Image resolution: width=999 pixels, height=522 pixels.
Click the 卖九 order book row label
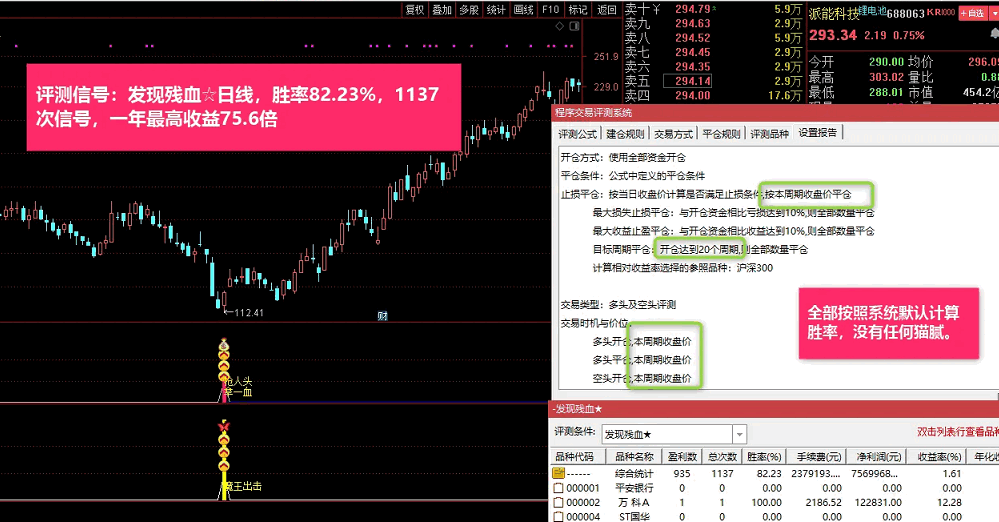[x=637, y=24]
